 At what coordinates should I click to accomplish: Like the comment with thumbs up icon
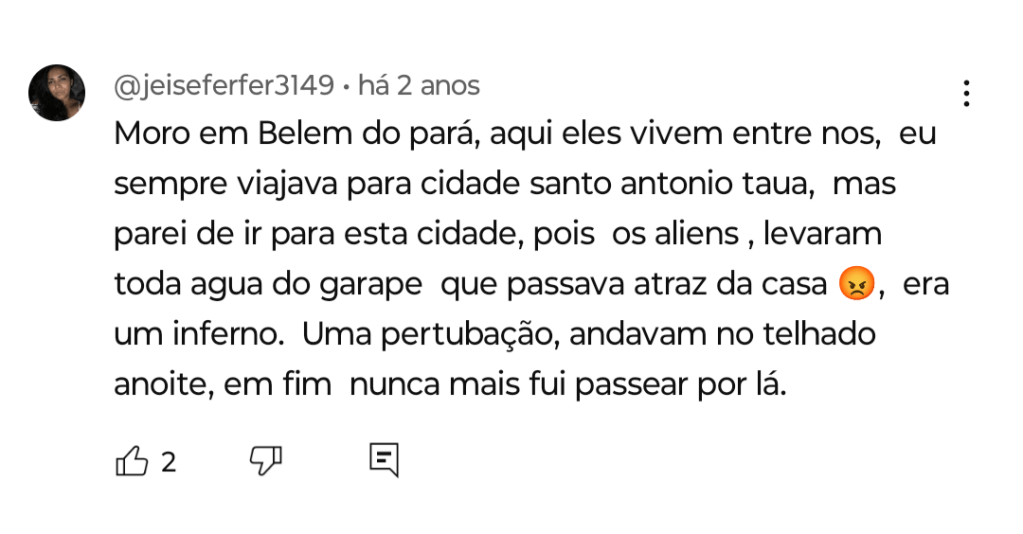(132, 461)
